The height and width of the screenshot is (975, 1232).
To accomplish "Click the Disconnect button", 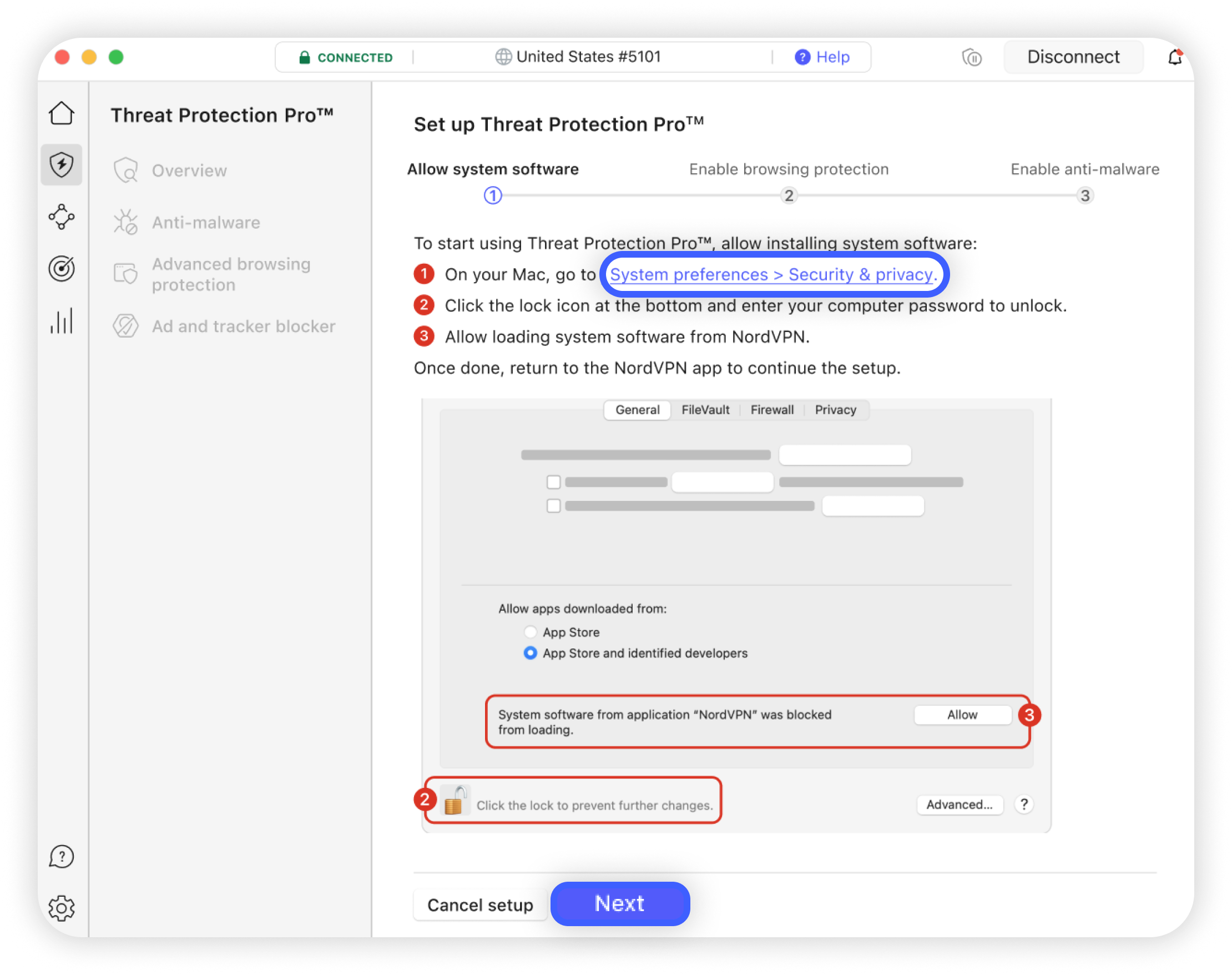I will 1073,57.
